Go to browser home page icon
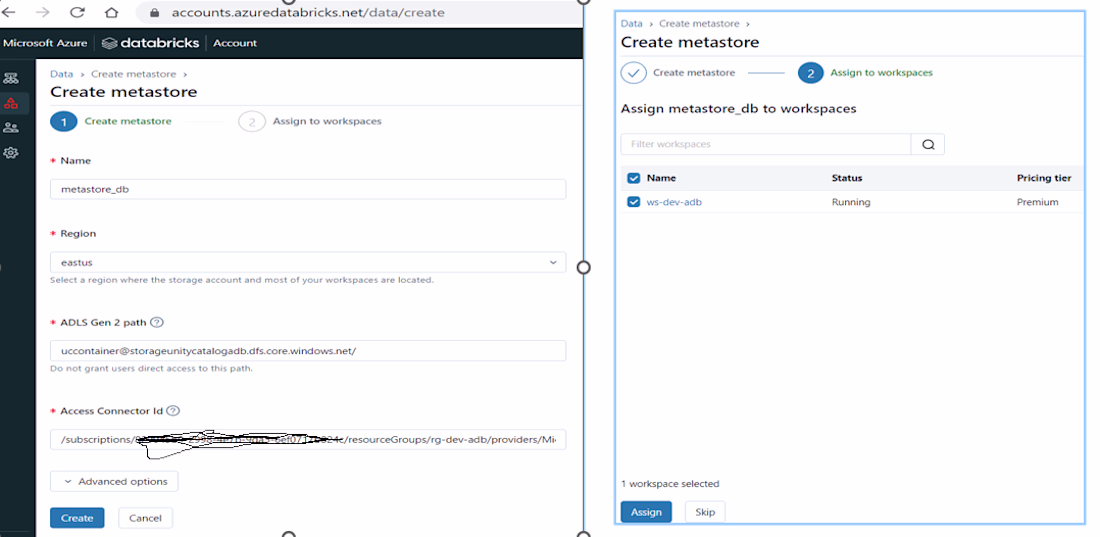 point(112,12)
